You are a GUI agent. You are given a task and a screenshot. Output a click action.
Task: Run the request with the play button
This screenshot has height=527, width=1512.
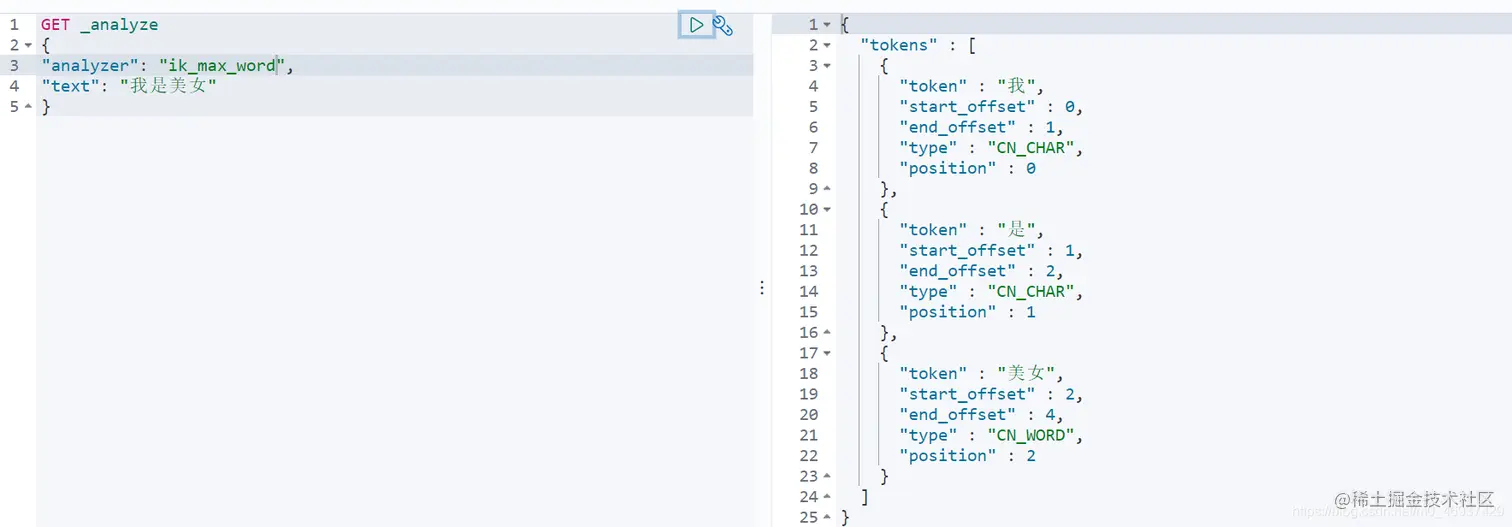[696, 25]
